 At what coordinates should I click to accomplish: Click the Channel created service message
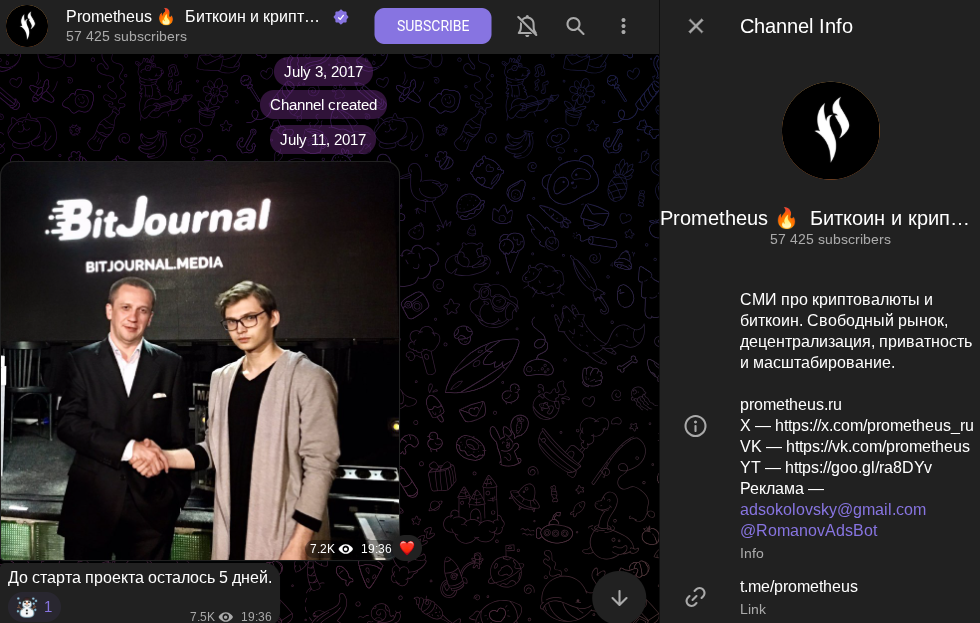pos(323,105)
